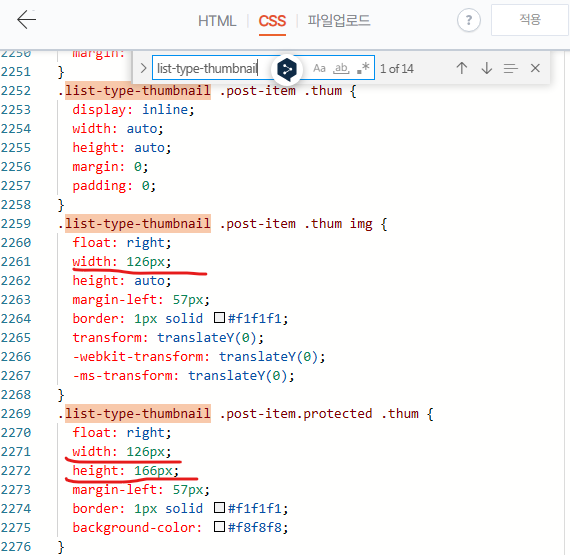This screenshot has height=555, width=570.
Task: Expand the replace field chevron in find widget
Action: [143, 68]
